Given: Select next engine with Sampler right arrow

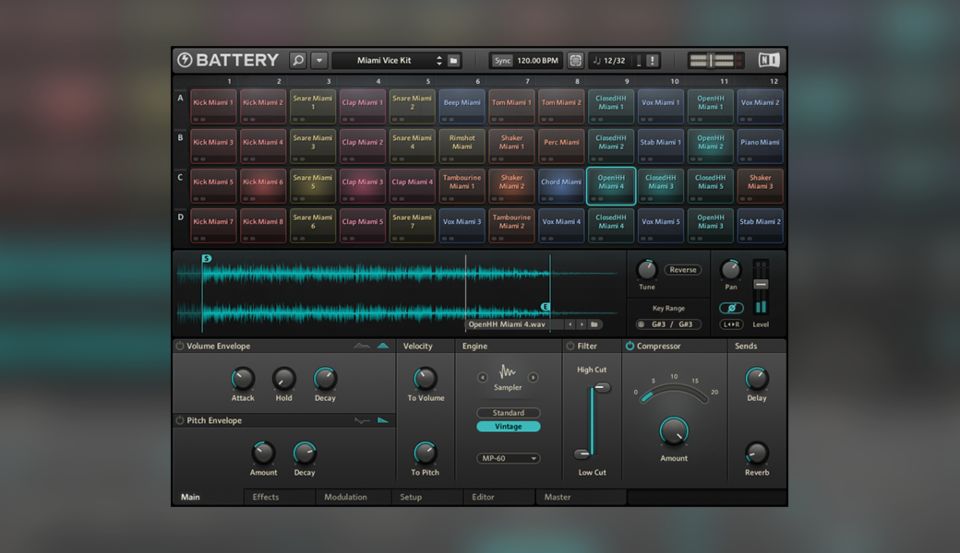Looking at the screenshot, I should tap(533, 377).
